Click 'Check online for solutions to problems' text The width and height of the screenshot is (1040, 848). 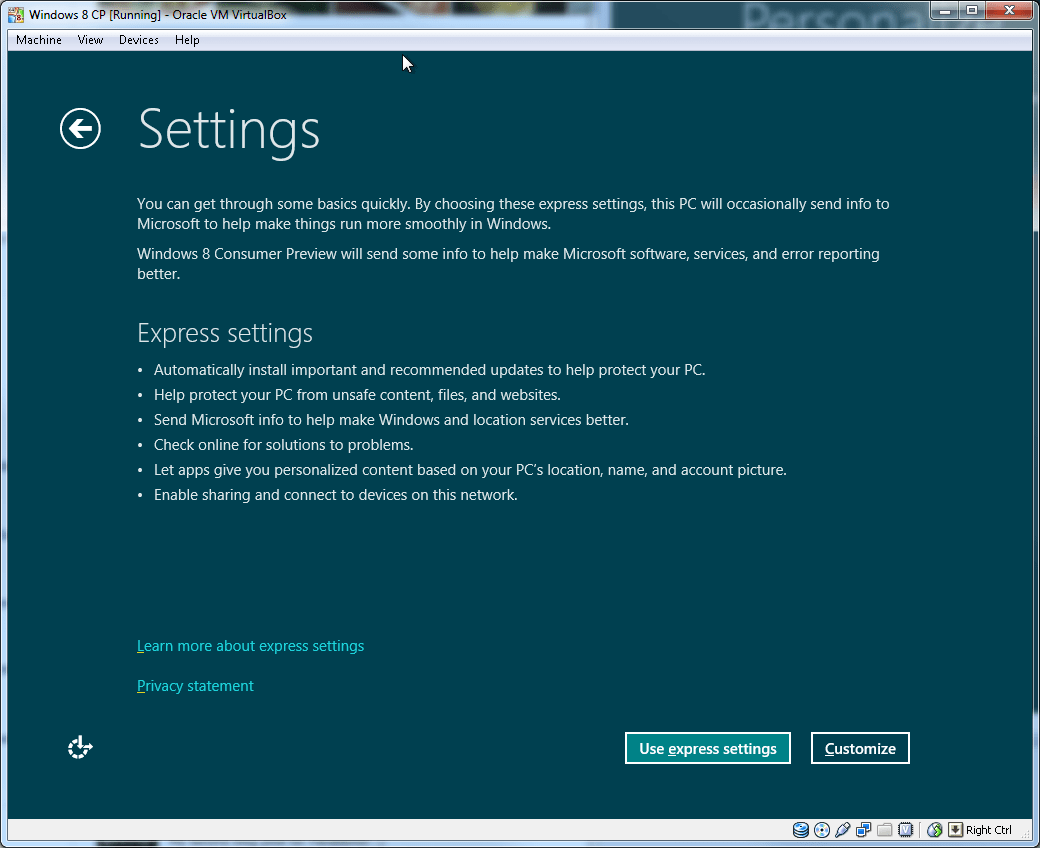[283, 445]
